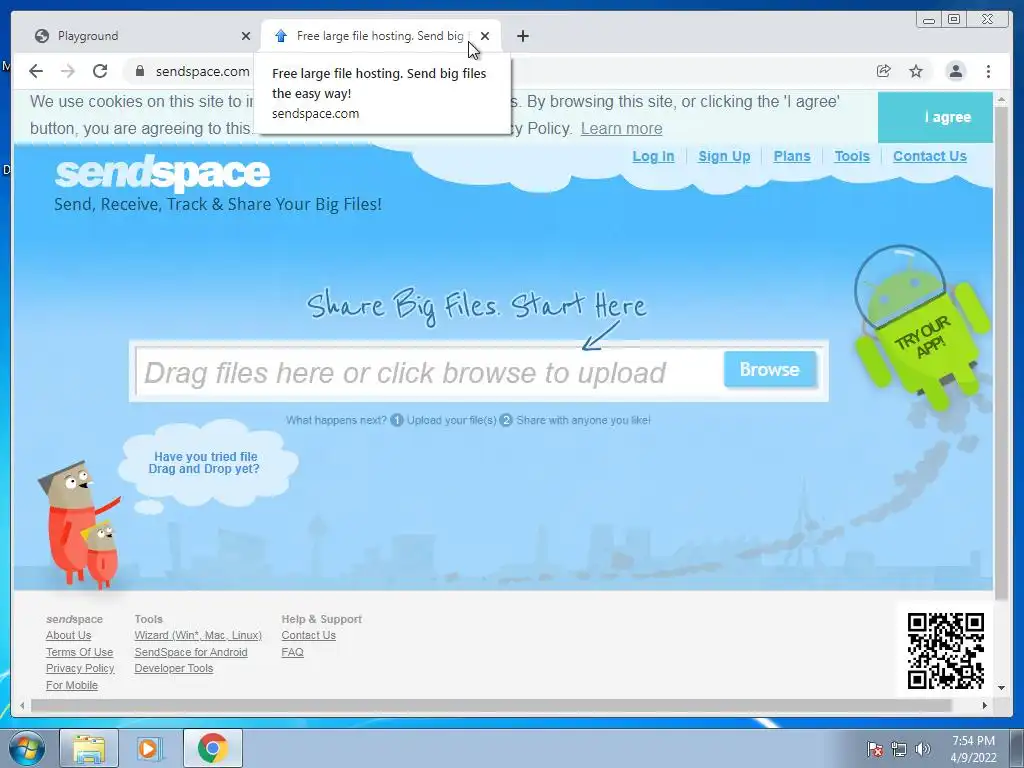Screen dimensions: 1024x768
Task: View site info via the padlock icon
Action: click(x=139, y=71)
